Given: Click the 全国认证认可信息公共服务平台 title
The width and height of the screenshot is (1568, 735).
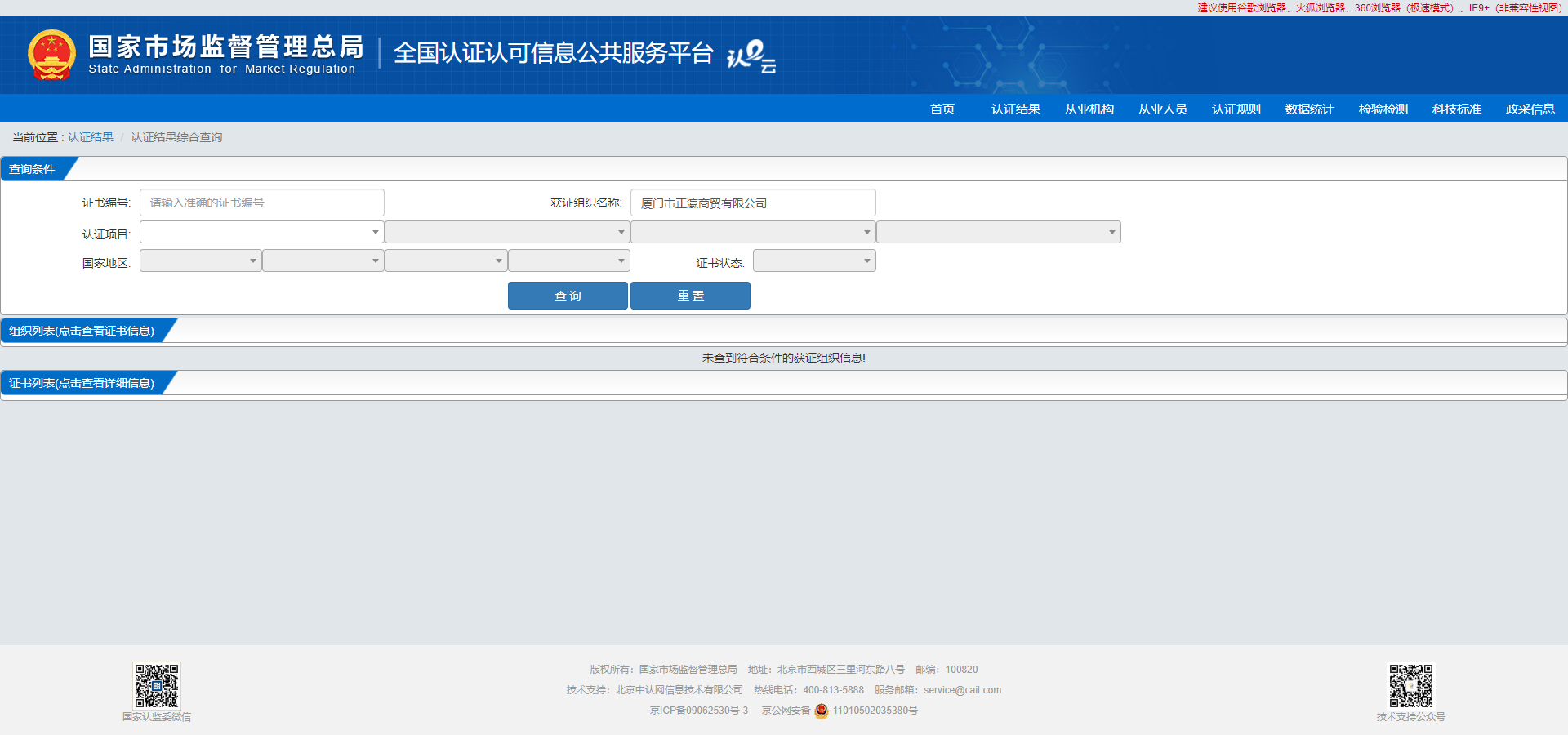Looking at the screenshot, I should tap(554, 53).
